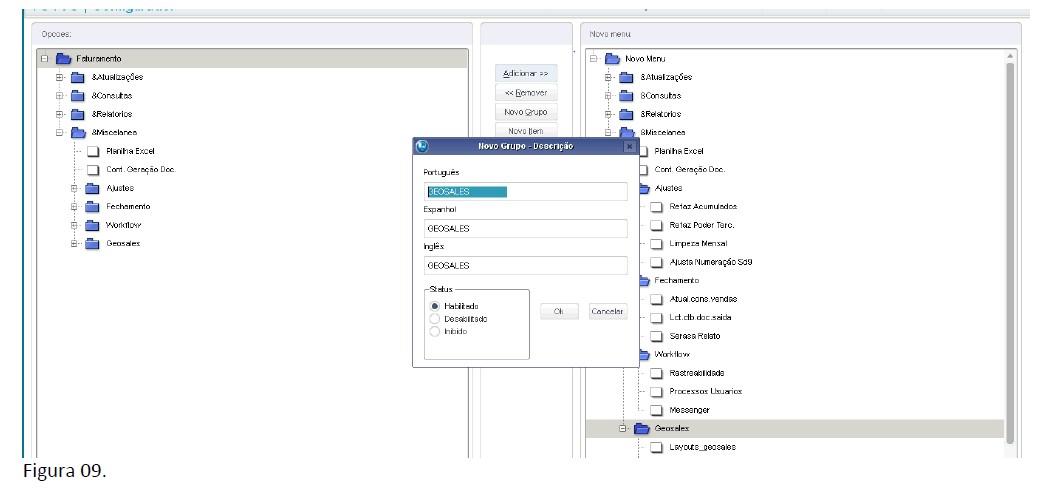This screenshot has width=1048, height=503.
Task: Click the Novo menu panel vertical scrollbar
Action: 1009,253
